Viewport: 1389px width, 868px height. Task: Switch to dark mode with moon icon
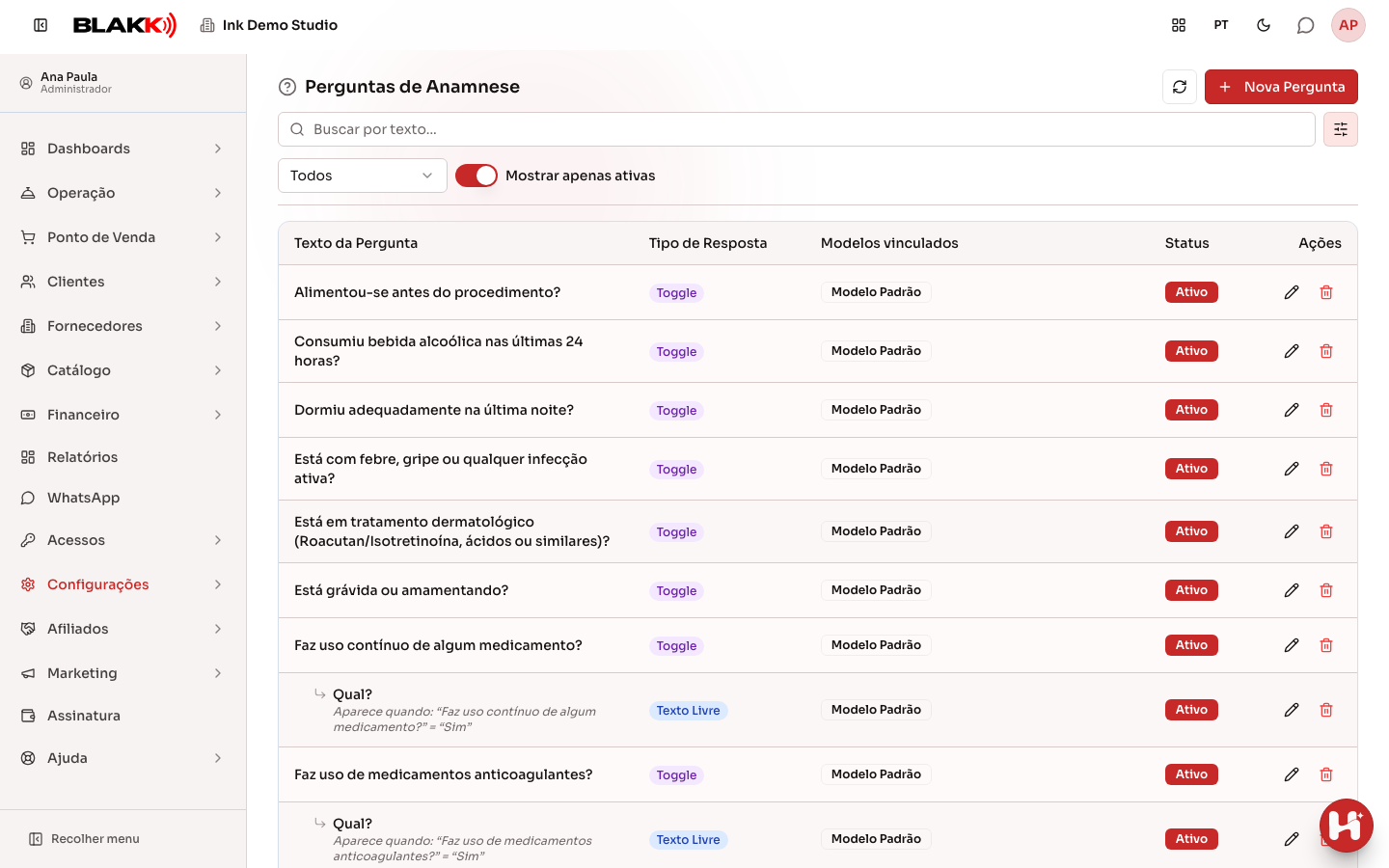[1264, 25]
